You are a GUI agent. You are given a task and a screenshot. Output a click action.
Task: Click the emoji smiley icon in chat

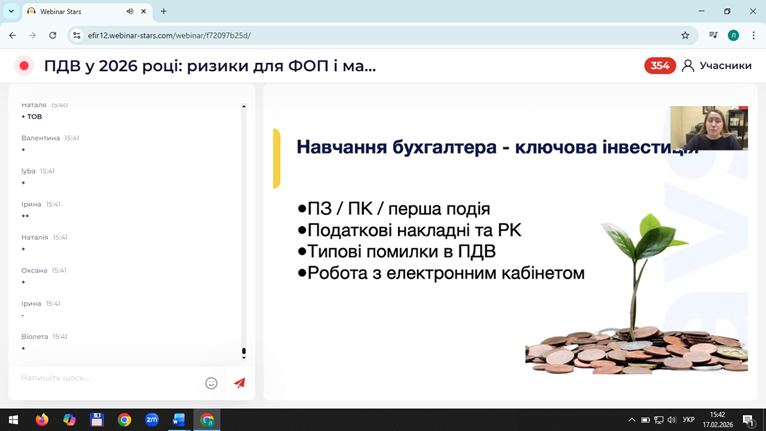(x=211, y=383)
